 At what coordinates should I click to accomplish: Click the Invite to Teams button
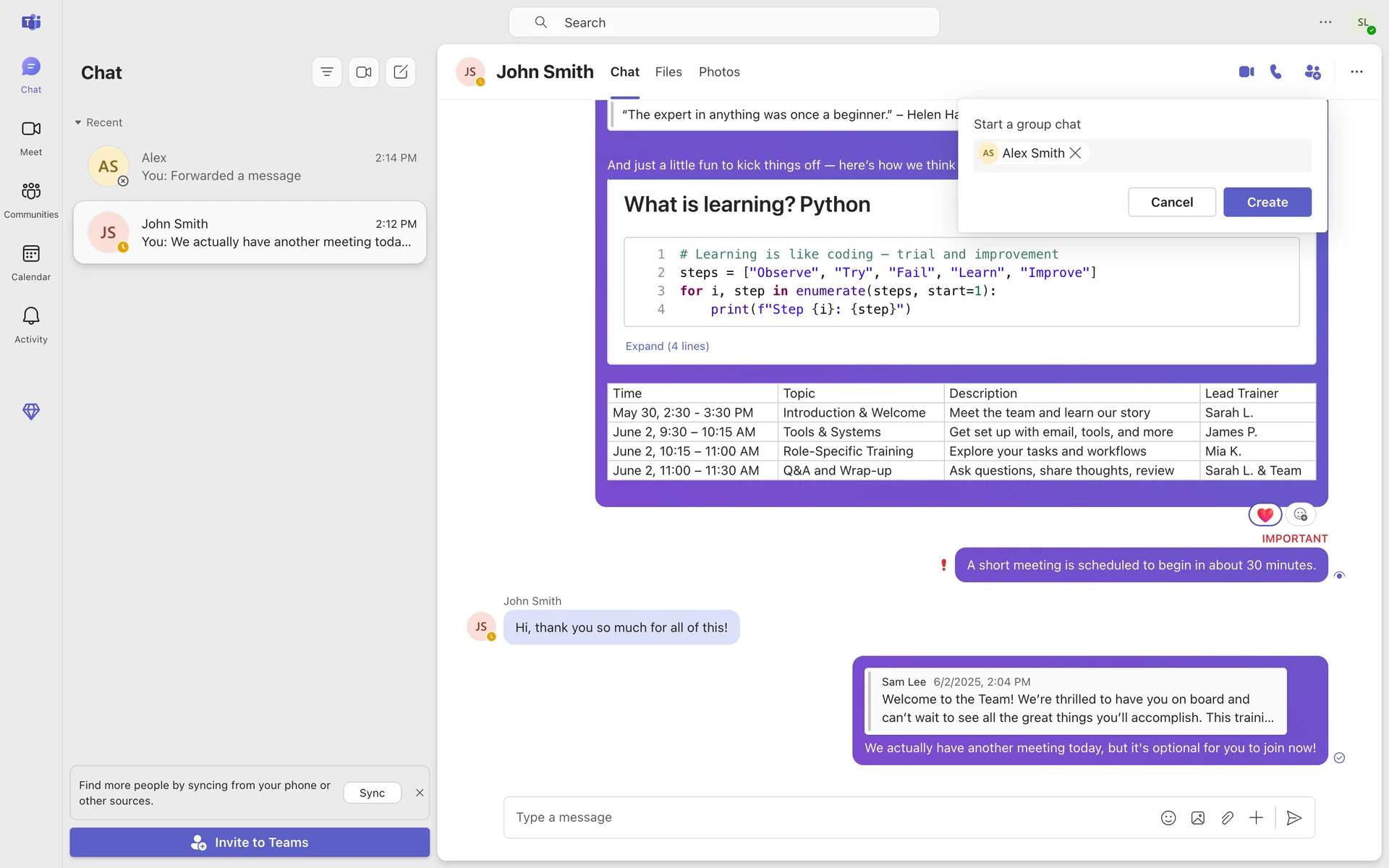point(250,842)
